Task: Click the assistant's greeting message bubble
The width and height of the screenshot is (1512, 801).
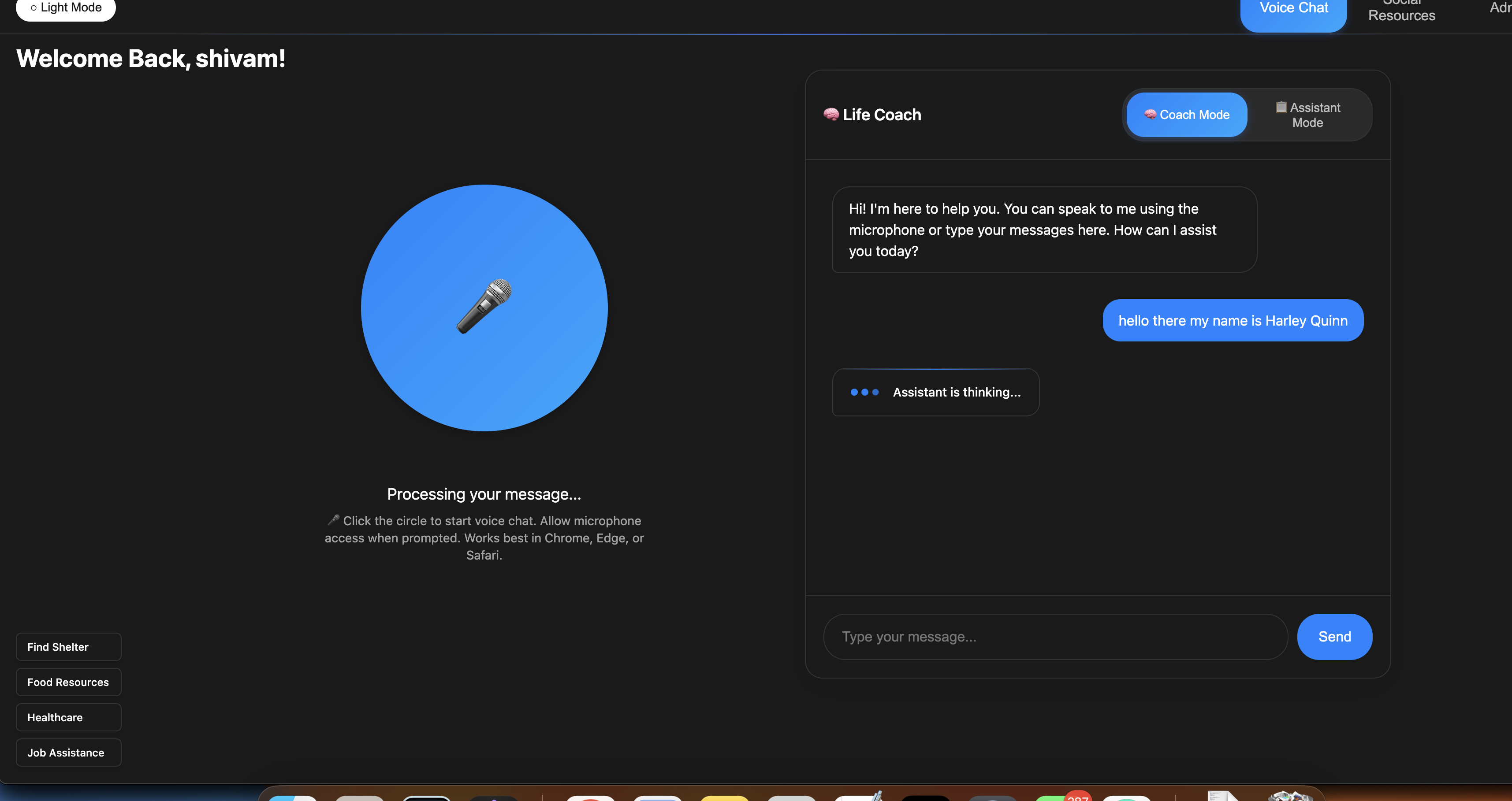Action: 1043,230
